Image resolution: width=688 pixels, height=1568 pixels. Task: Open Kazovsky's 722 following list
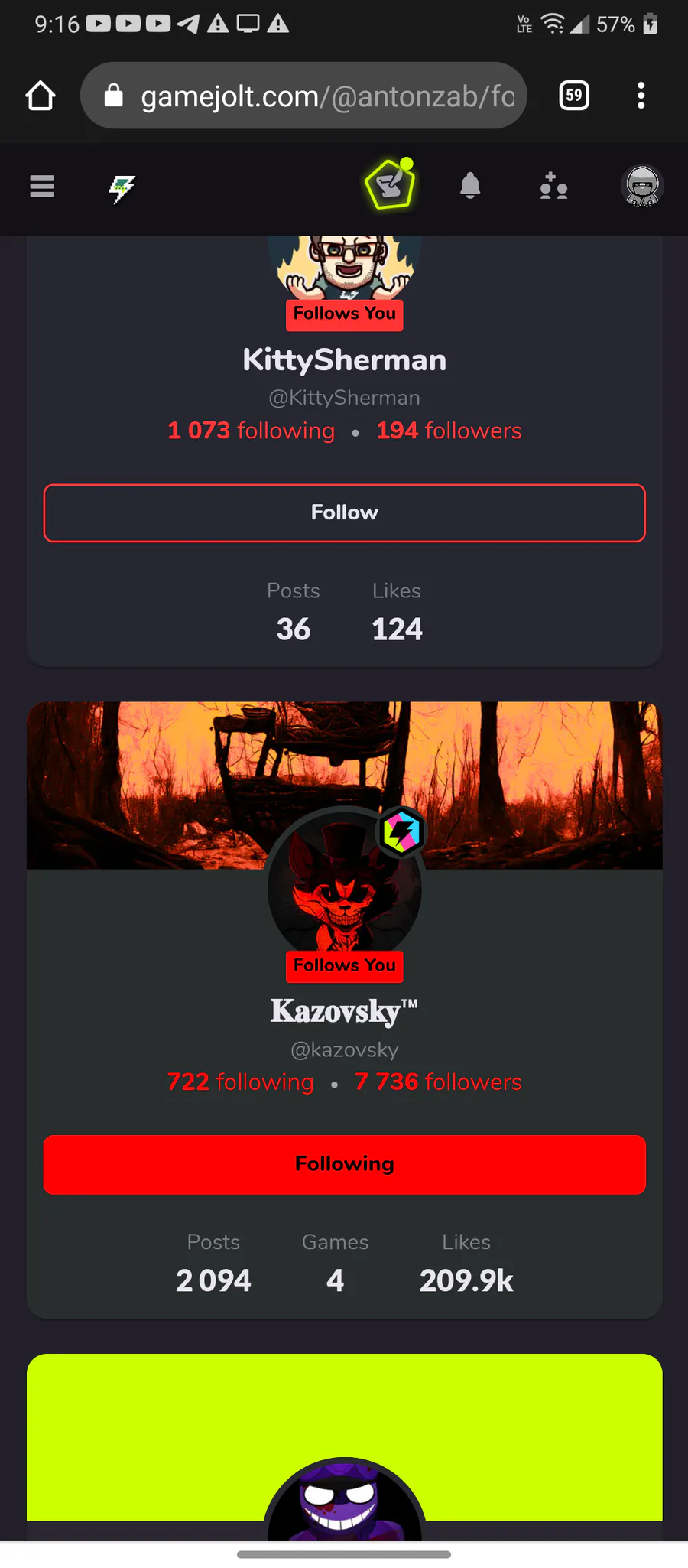tap(240, 1082)
